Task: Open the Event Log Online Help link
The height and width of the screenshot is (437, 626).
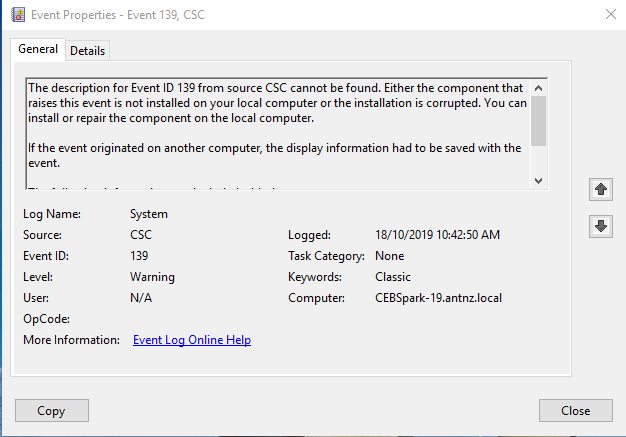Action: pyautogui.click(x=192, y=340)
